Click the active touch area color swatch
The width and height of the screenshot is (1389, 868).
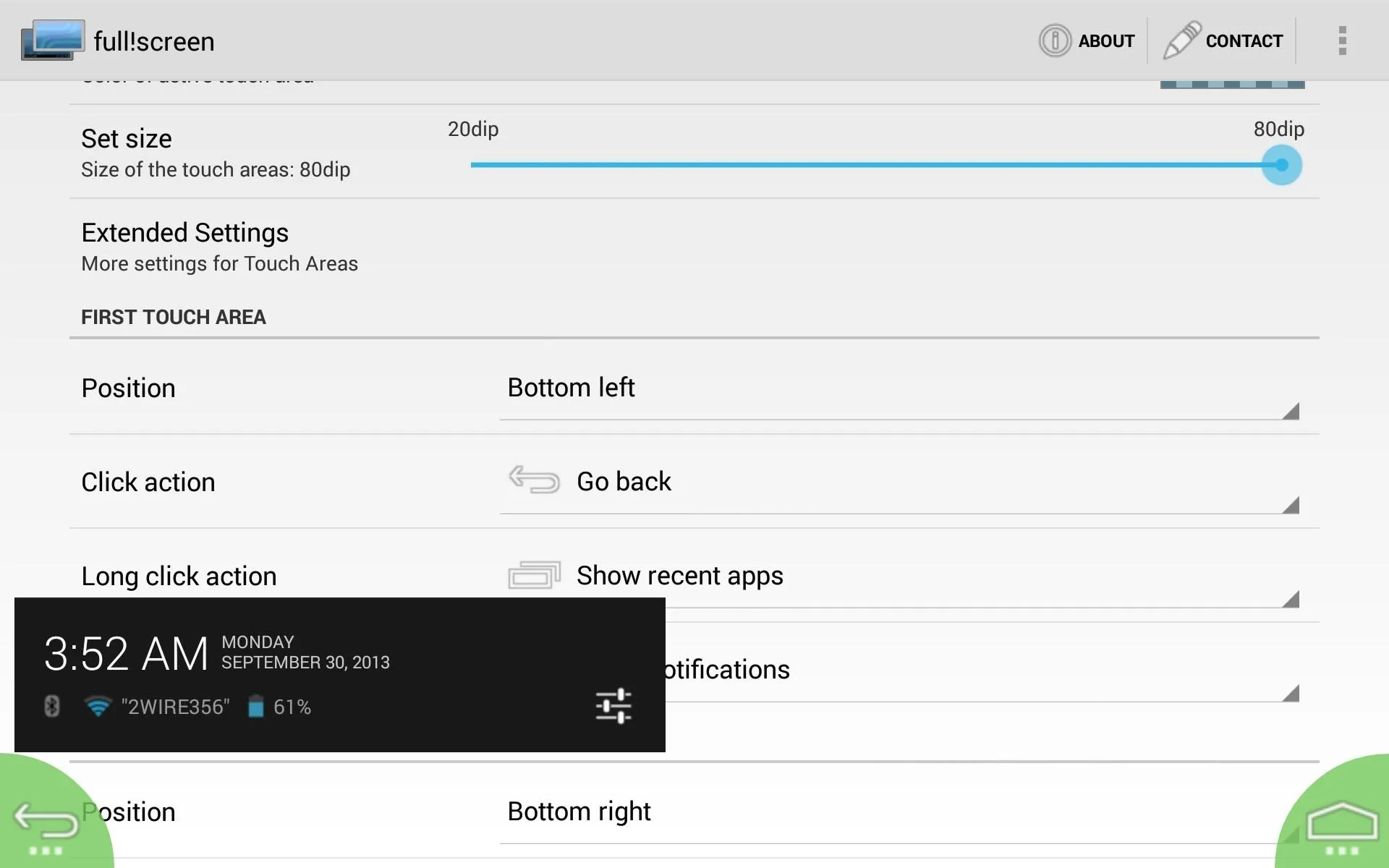pyautogui.click(x=1232, y=84)
